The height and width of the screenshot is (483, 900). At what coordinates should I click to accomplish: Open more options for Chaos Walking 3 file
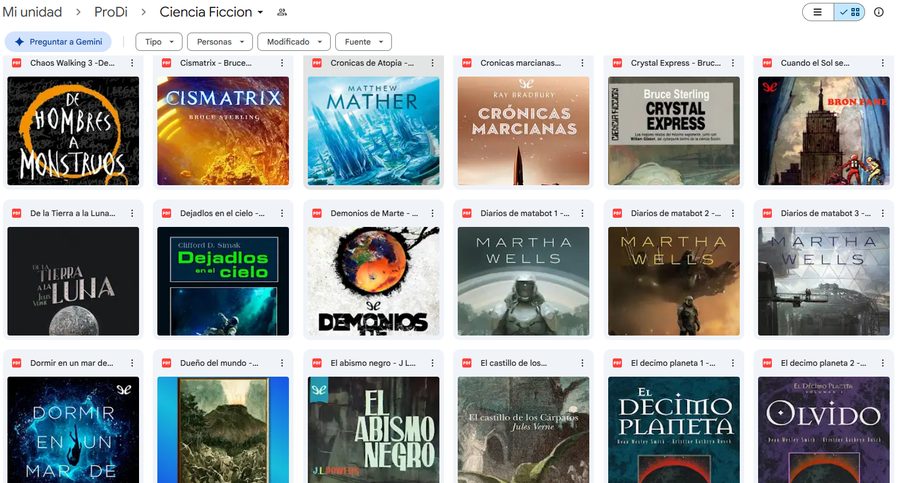(132, 63)
